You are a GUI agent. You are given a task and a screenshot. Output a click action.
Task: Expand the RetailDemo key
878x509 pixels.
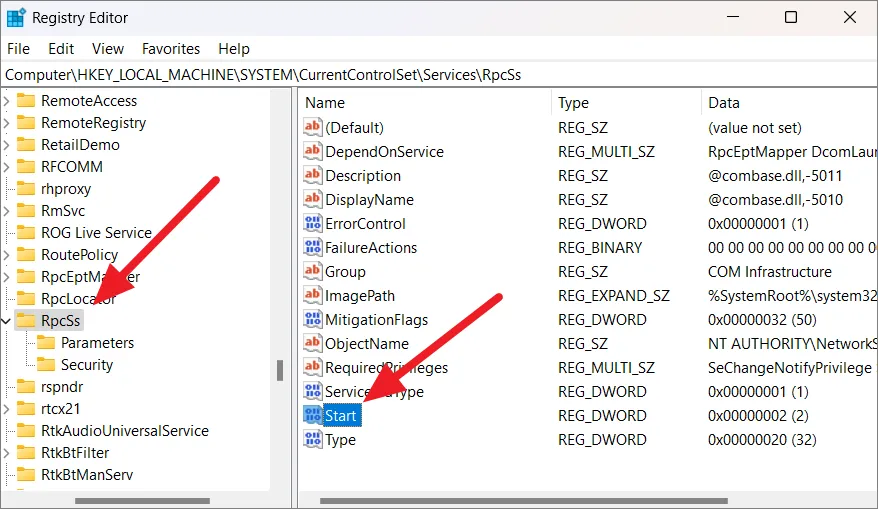tap(6, 144)
